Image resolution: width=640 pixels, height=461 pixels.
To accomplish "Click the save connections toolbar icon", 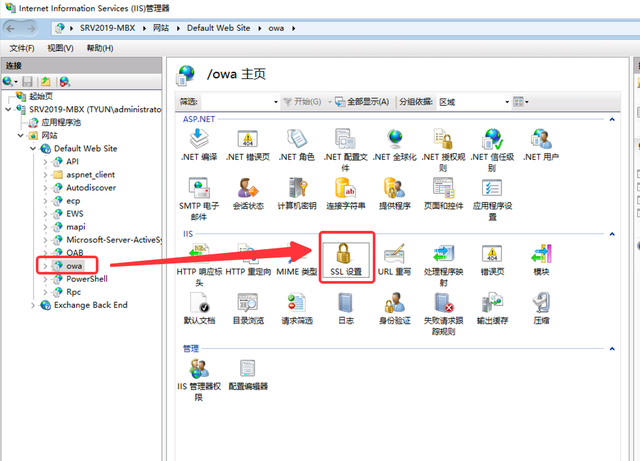I will [27, 82].
